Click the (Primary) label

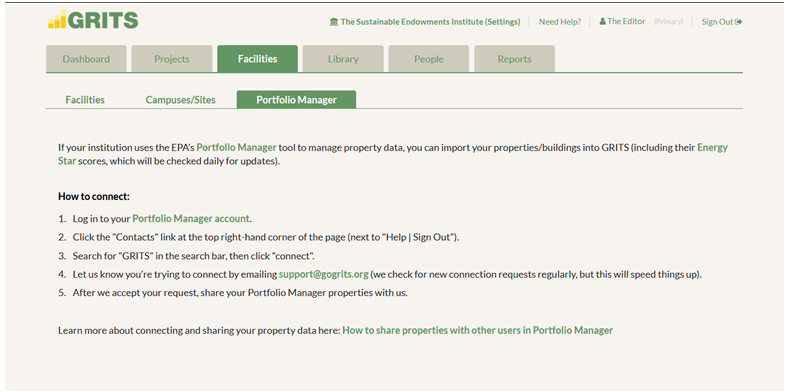(x=668, y=22)
